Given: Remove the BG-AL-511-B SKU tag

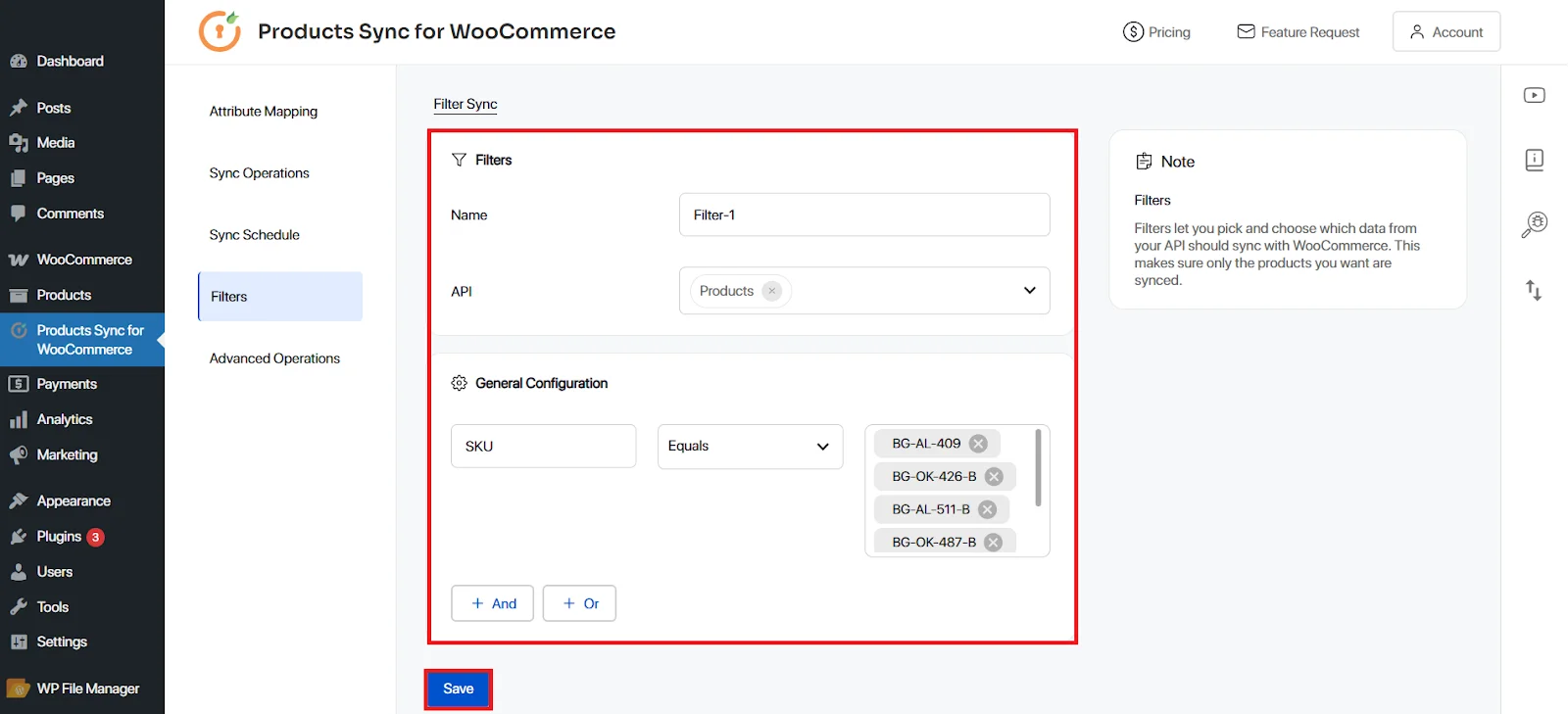Looking at the screenshot, I should [987, 509].
